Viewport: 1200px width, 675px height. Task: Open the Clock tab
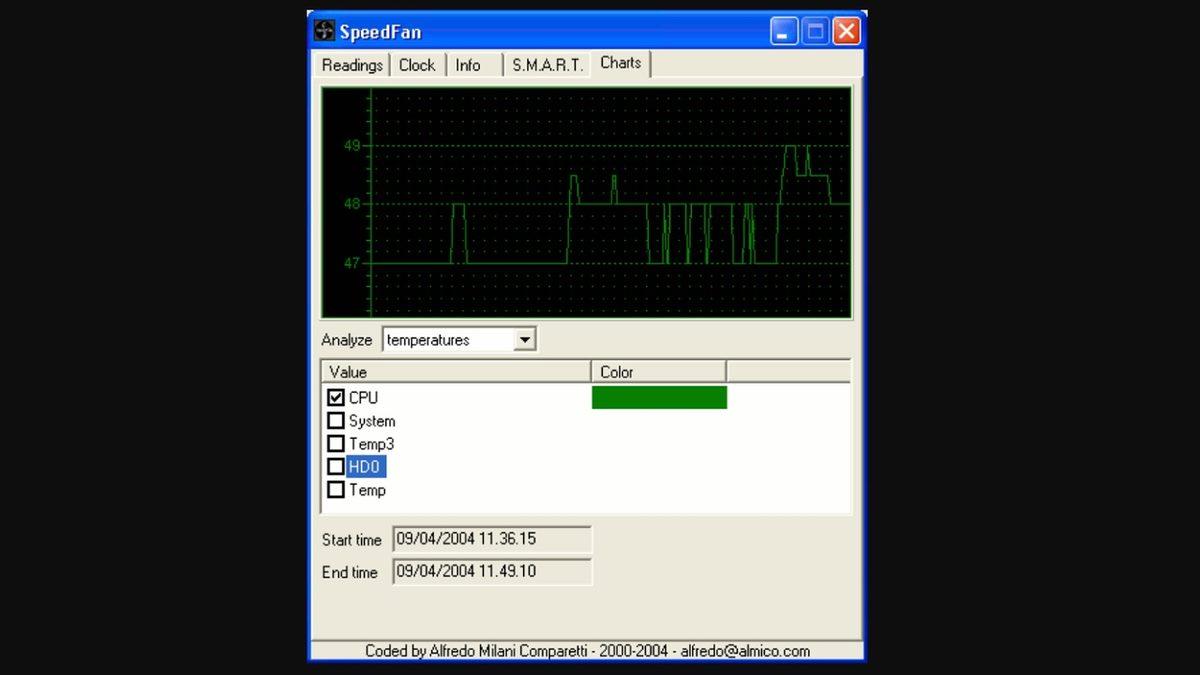[x=416, y=65]
